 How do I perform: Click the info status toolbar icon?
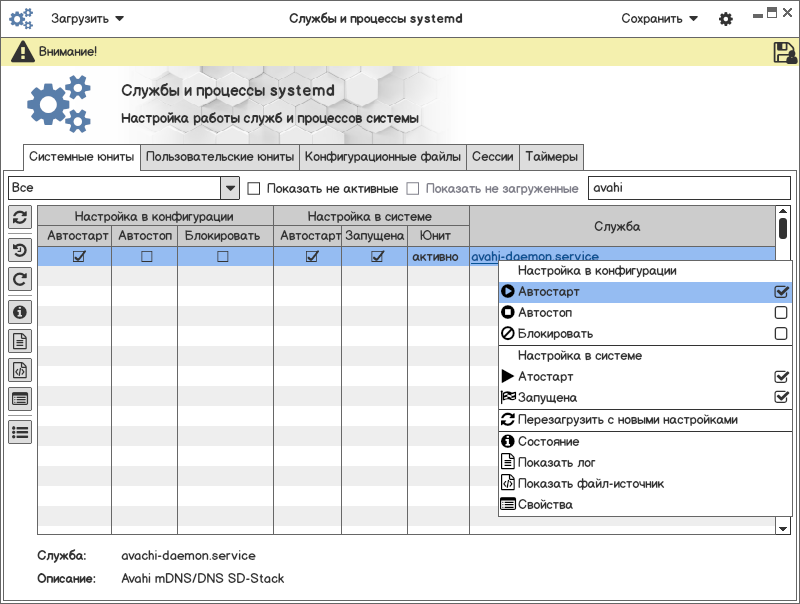click(20, 311)
